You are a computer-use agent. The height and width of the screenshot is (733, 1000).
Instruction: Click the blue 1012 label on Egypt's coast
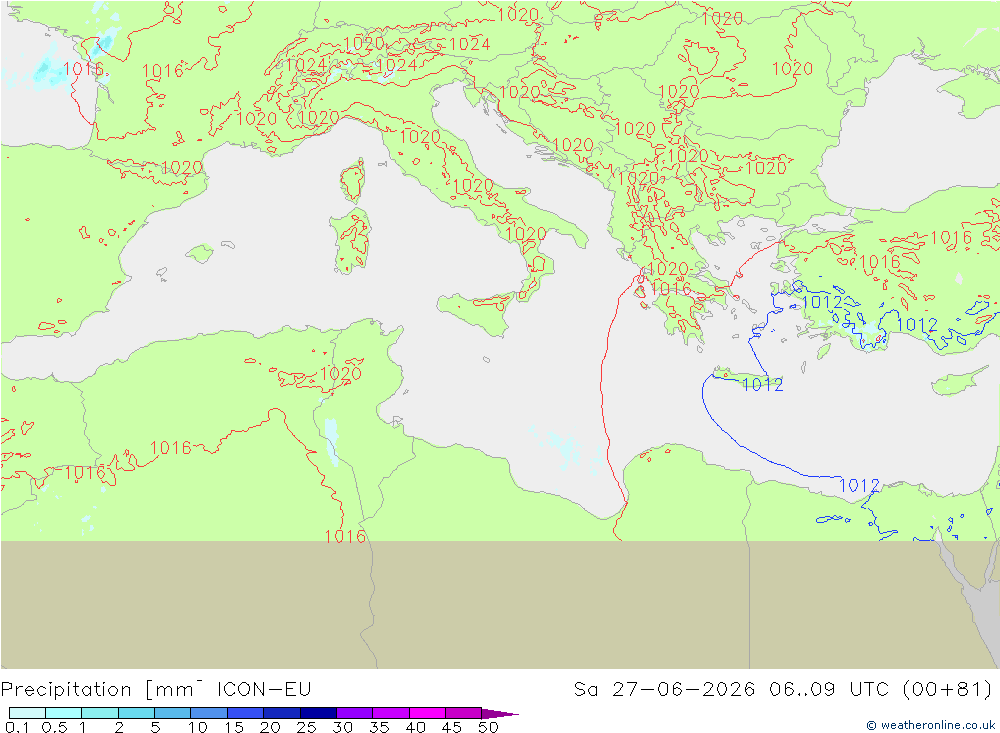point(859,485)
